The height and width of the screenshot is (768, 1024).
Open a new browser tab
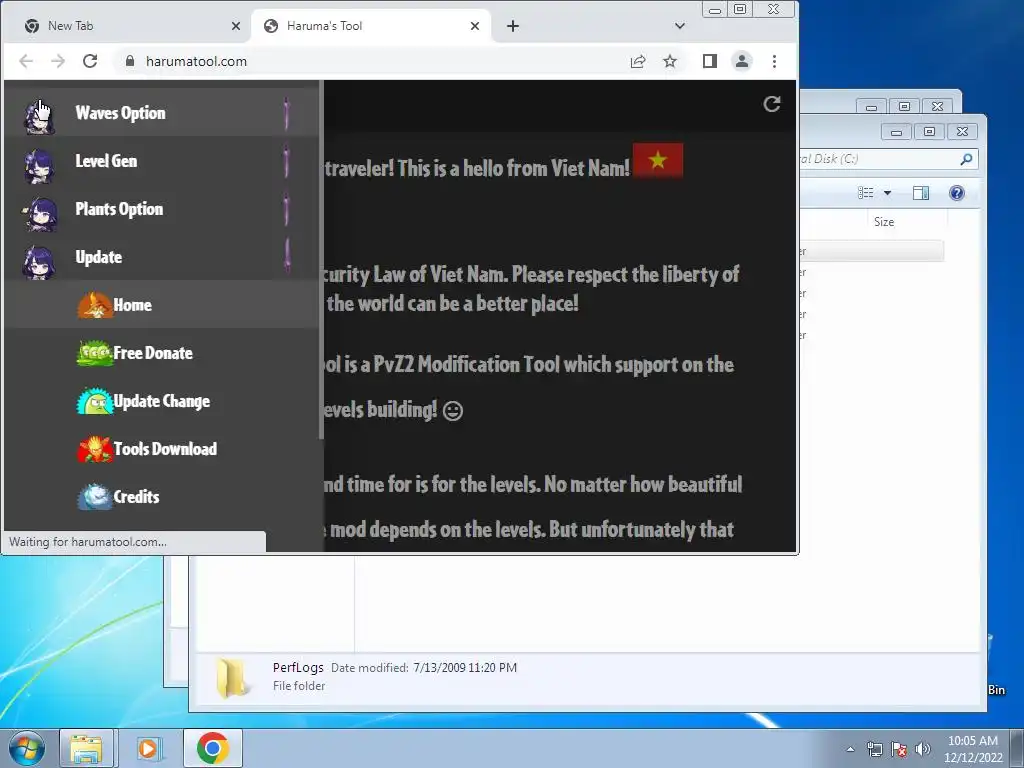[x=513, y=26]
